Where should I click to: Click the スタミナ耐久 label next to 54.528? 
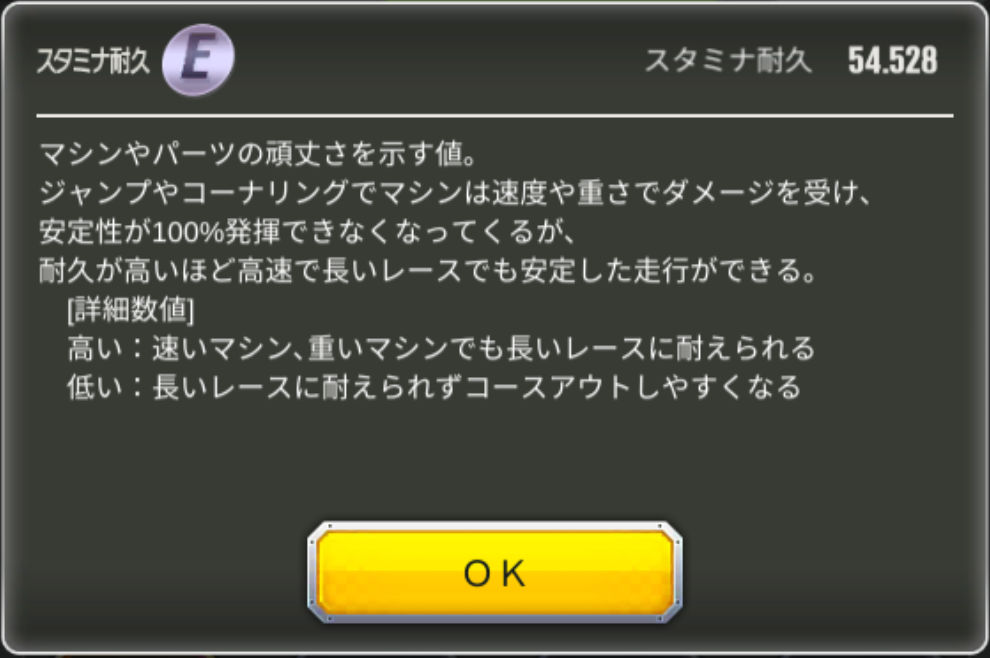728,61
